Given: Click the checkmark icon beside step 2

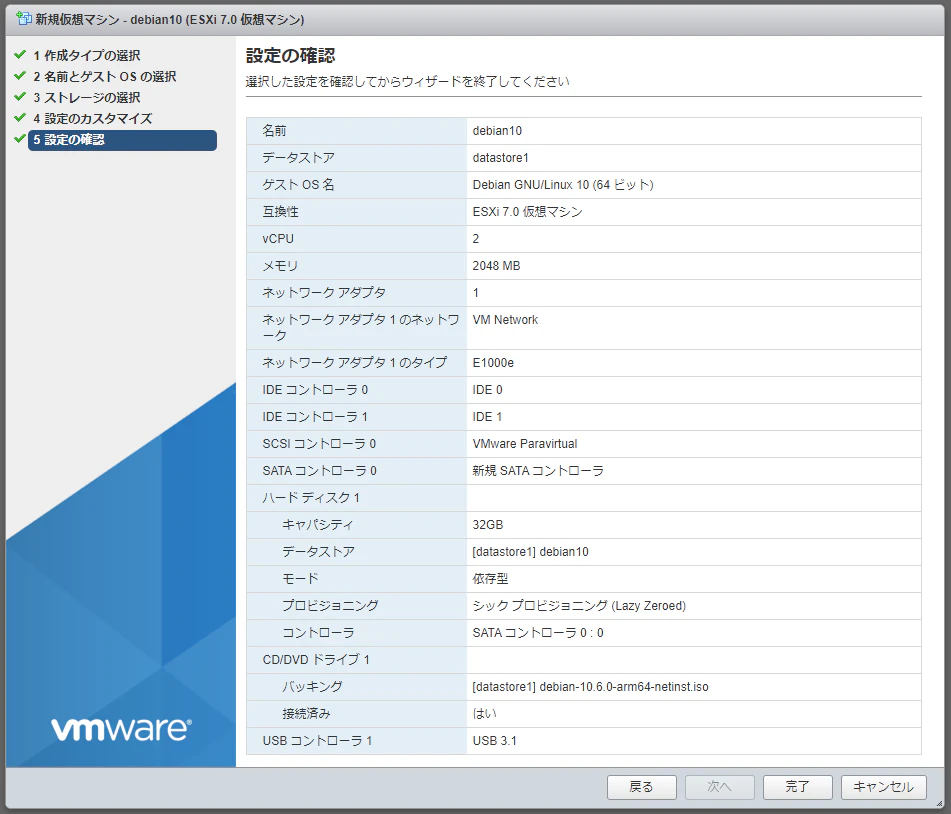Looking at the screenshot, I should tap(19, 76).
